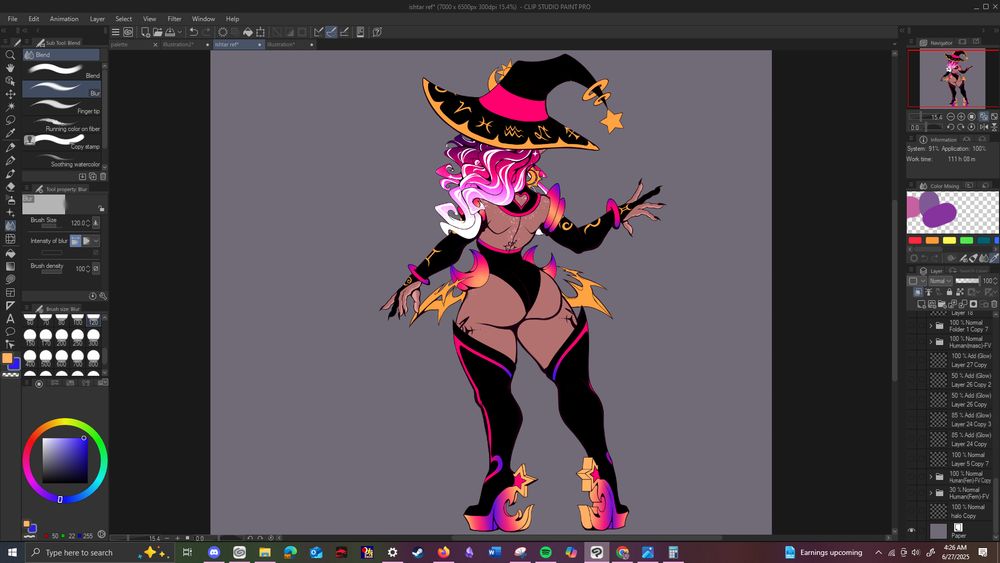Viewport: 1000px width, 563px height.
Task: Switch to the ishtar ref document tab
Action: coord(238,45)
